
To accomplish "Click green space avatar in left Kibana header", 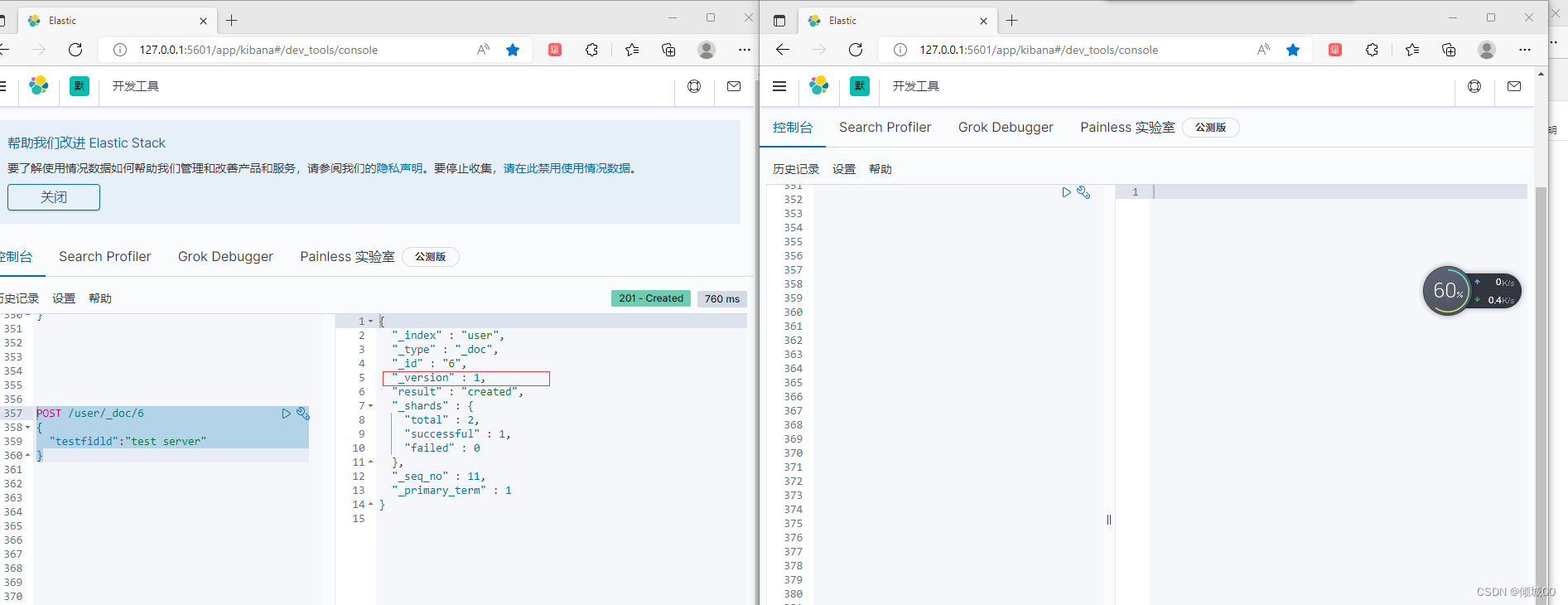I will pos(80,85).
